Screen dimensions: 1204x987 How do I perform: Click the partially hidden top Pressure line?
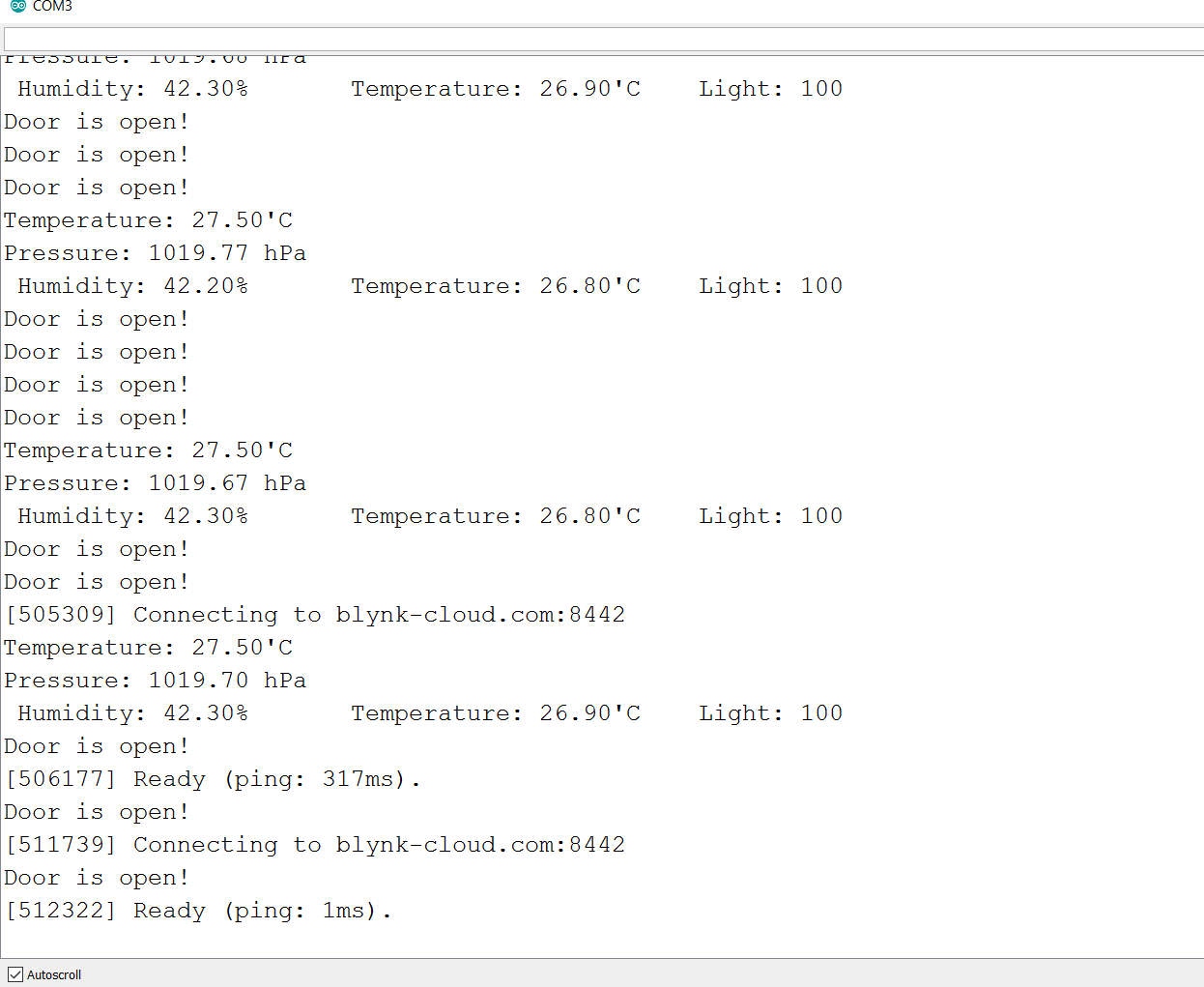pos(156,59)
